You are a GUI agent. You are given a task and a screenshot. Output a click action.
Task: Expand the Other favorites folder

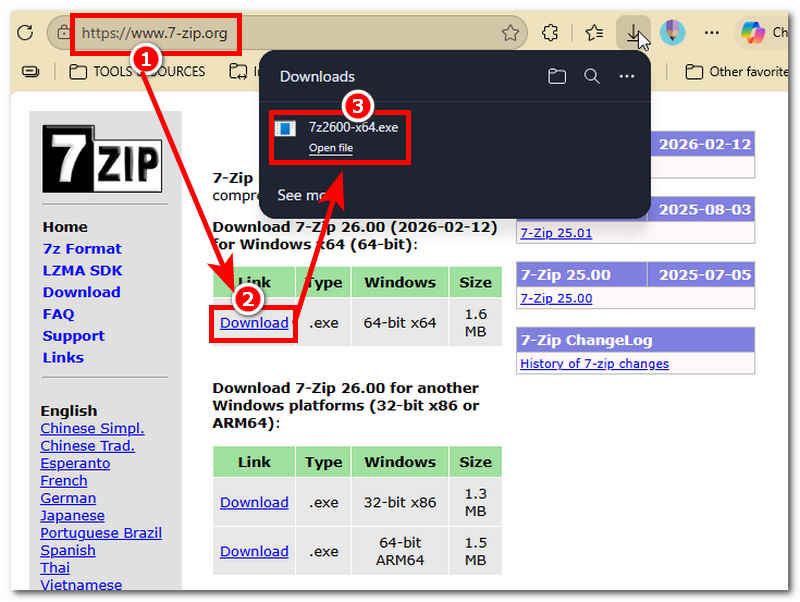736,71
